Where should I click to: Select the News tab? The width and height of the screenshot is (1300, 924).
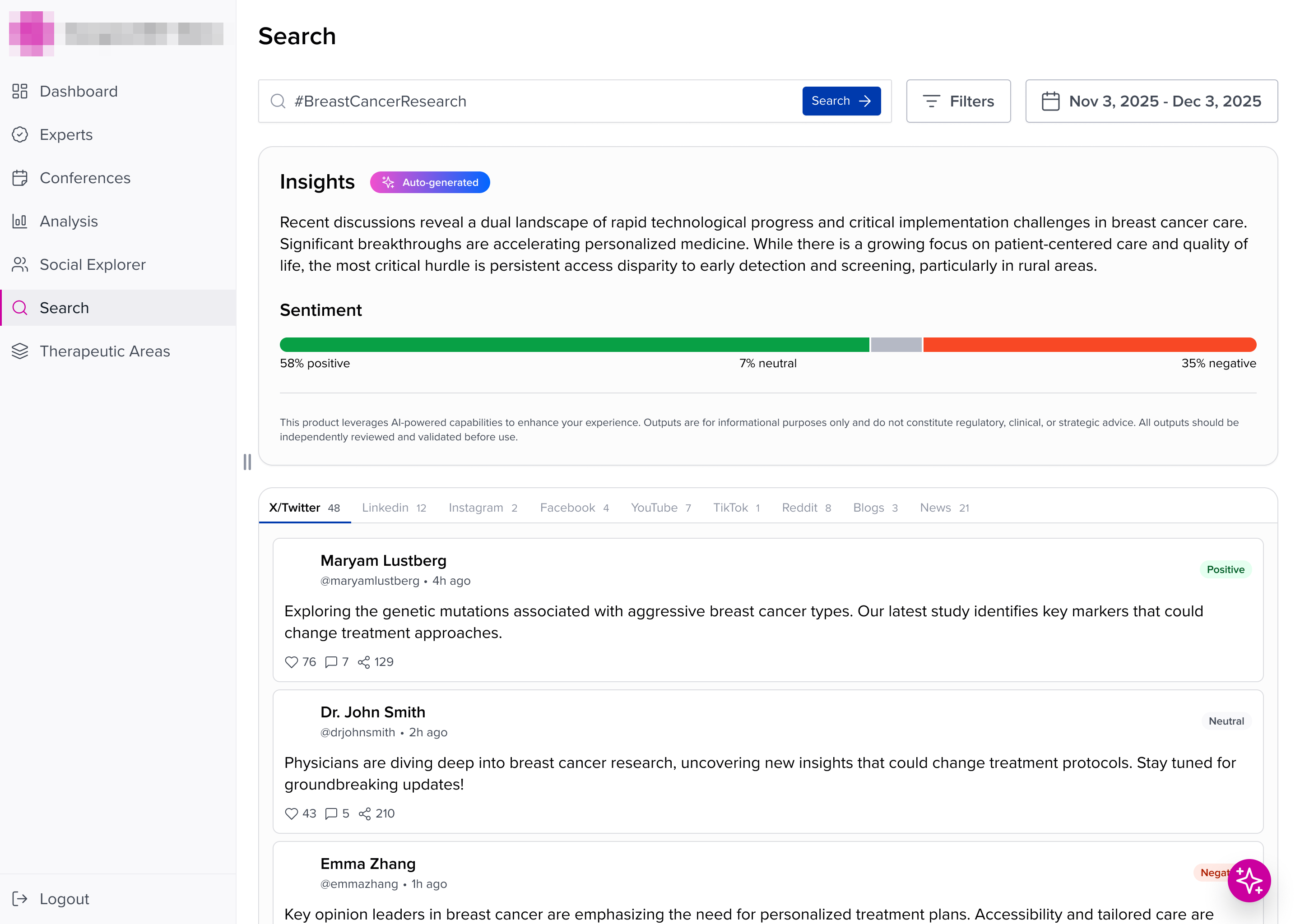(944, 508)
